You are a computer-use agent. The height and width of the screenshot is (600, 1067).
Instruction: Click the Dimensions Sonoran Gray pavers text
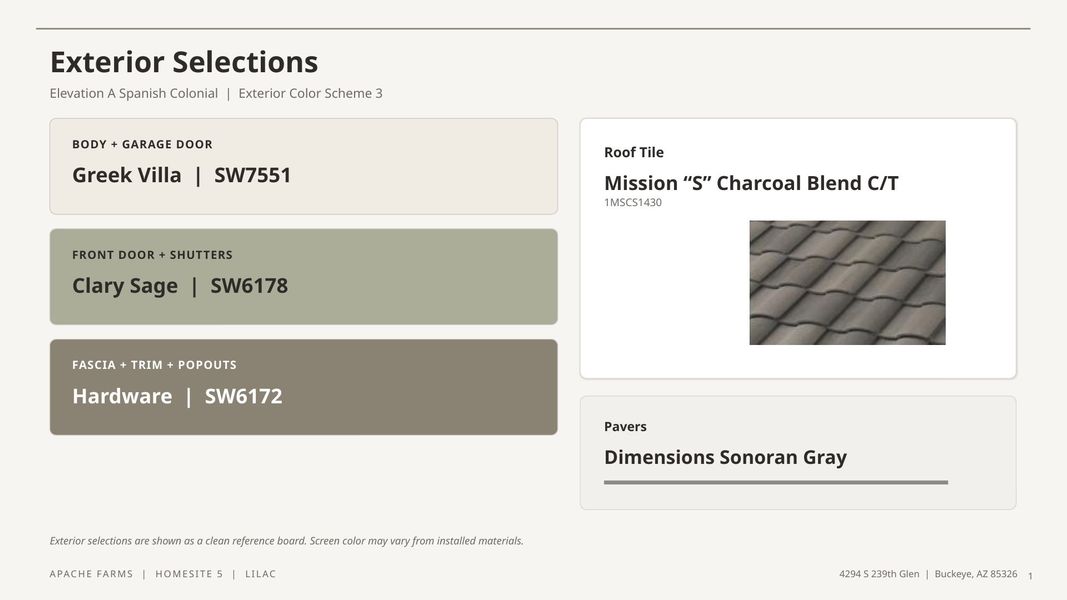pos(725,457)
